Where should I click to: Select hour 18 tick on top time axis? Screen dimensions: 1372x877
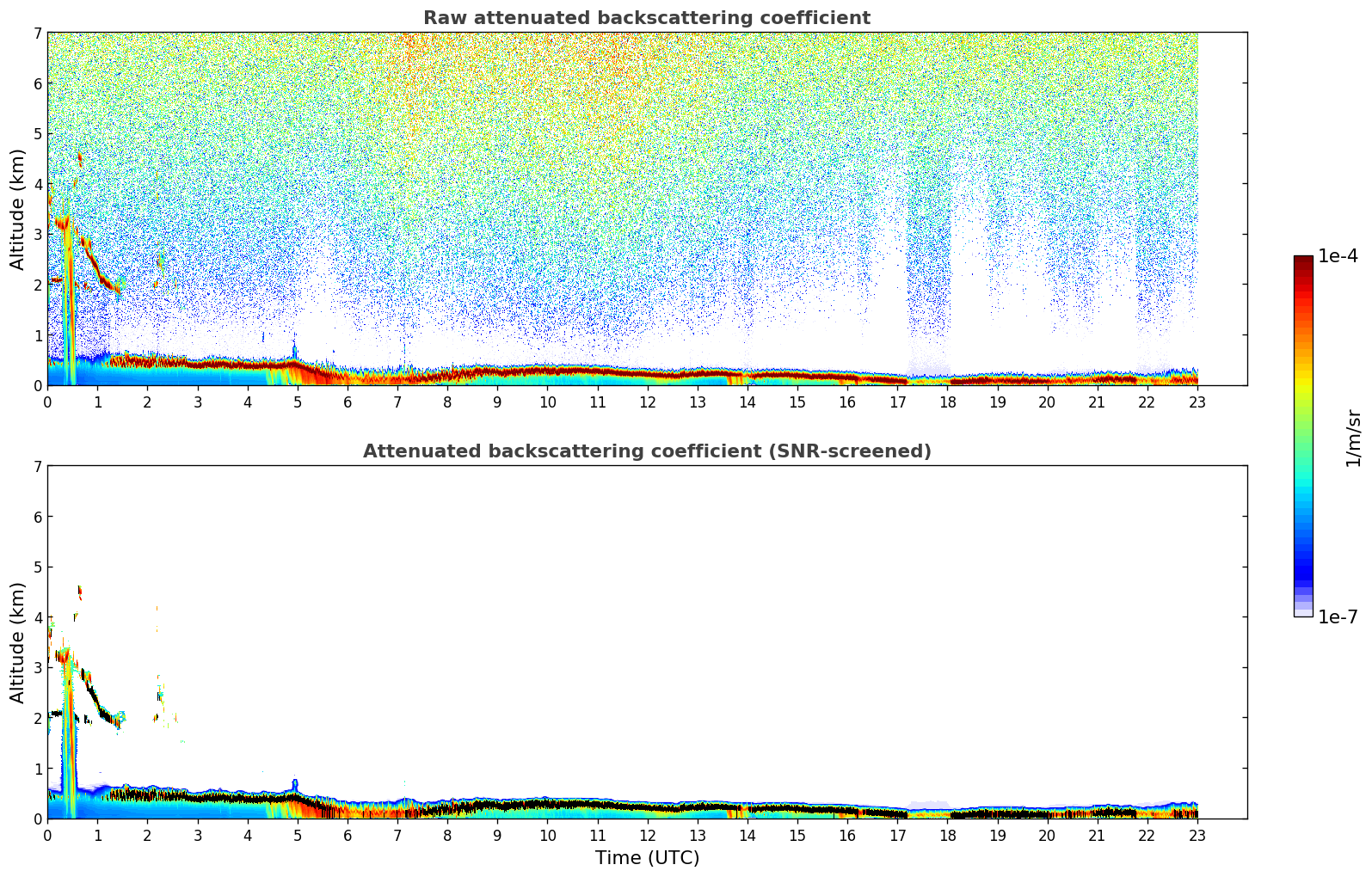(947, 402)
